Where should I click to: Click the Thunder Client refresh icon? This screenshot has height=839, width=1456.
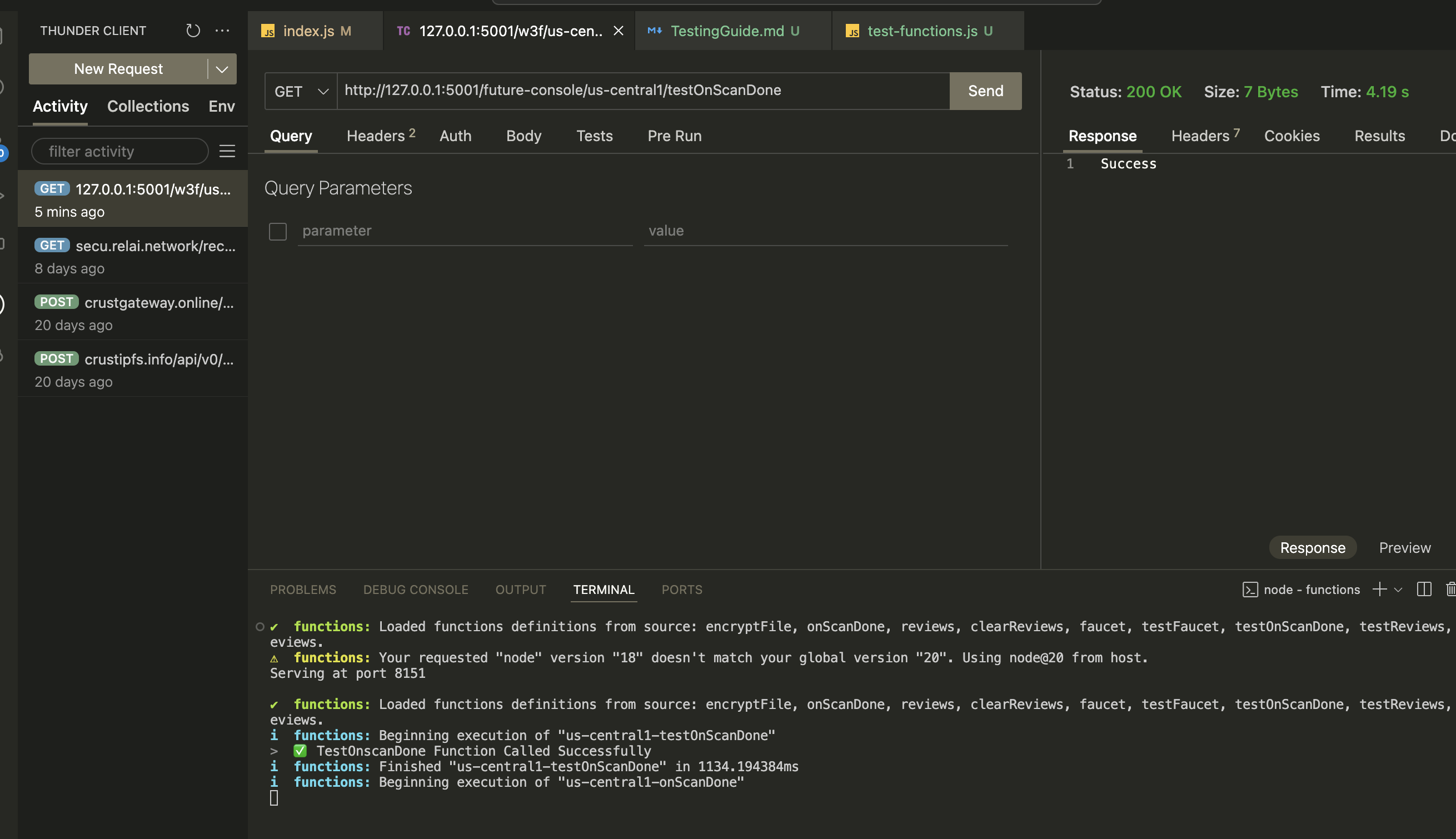192,31
